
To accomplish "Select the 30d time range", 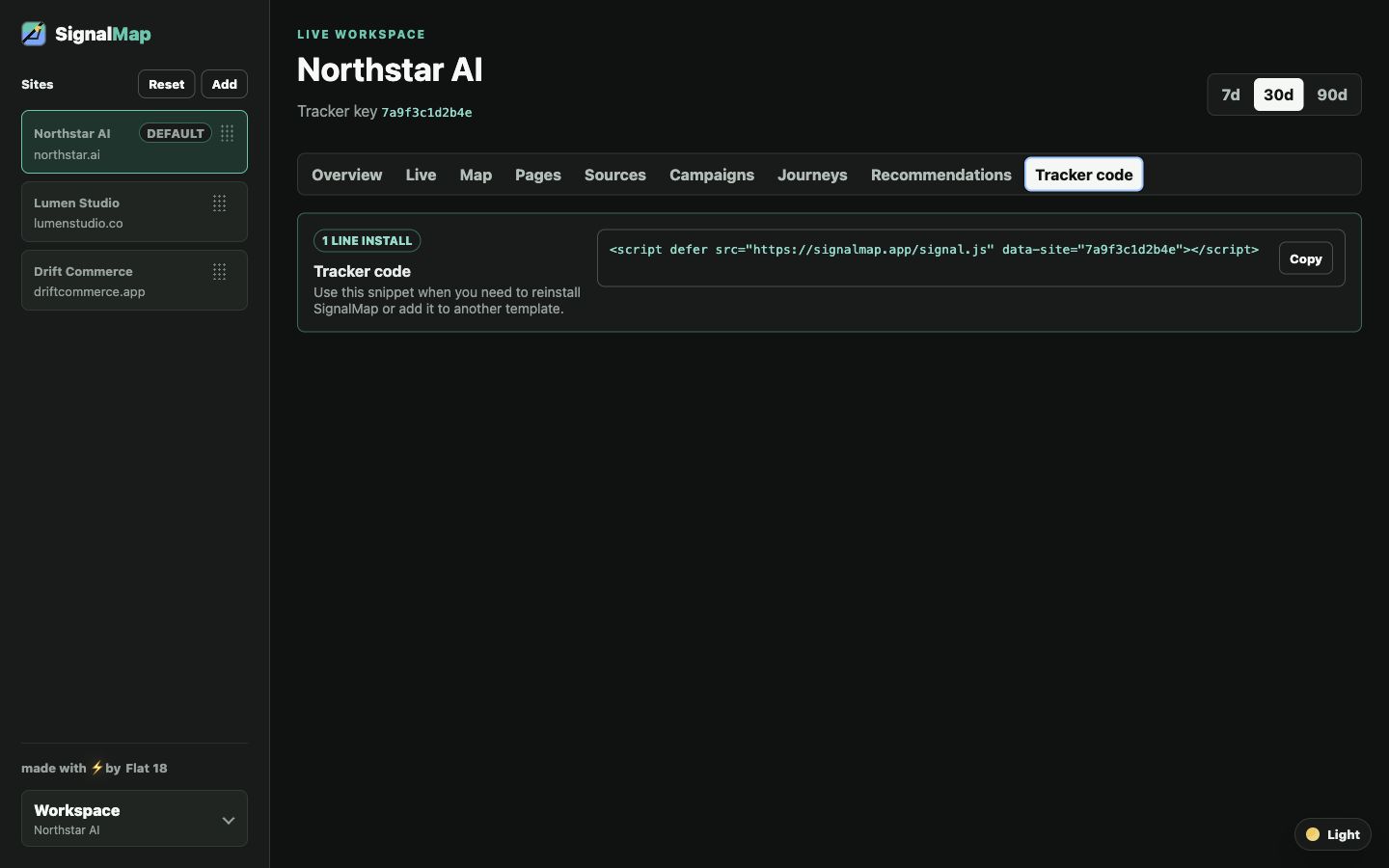I will [1278, 95].
